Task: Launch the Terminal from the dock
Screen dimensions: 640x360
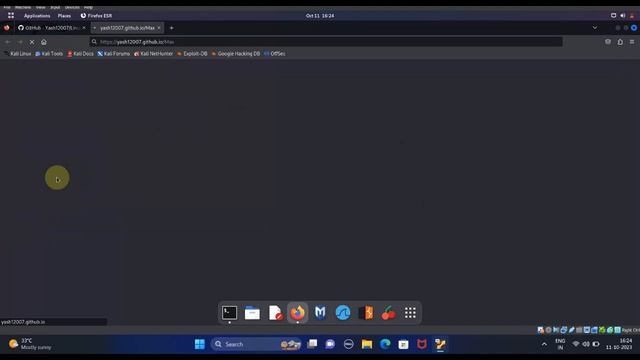Action: [229, 313]
